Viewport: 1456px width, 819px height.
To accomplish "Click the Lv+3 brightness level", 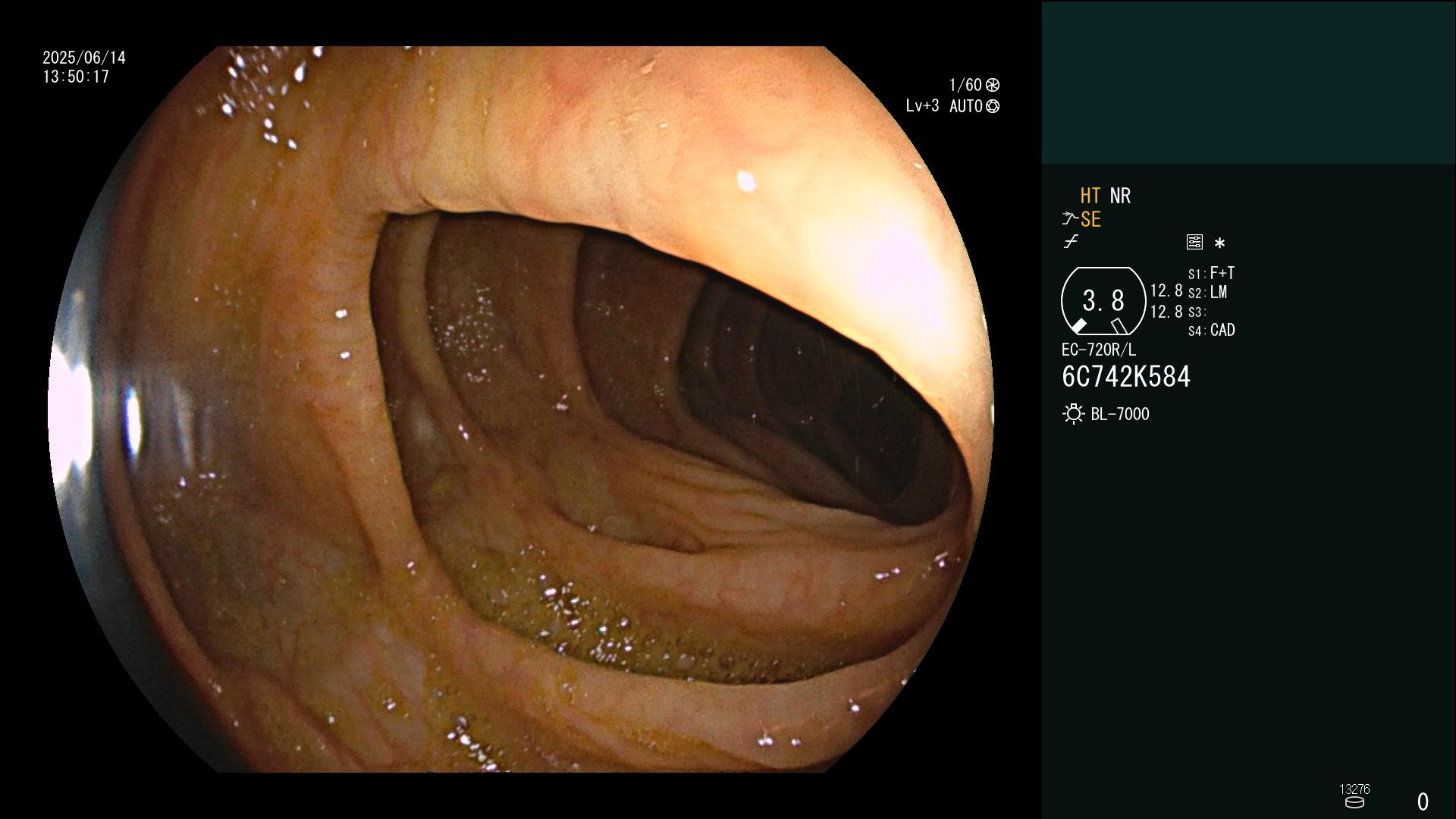I will [922, 106].
